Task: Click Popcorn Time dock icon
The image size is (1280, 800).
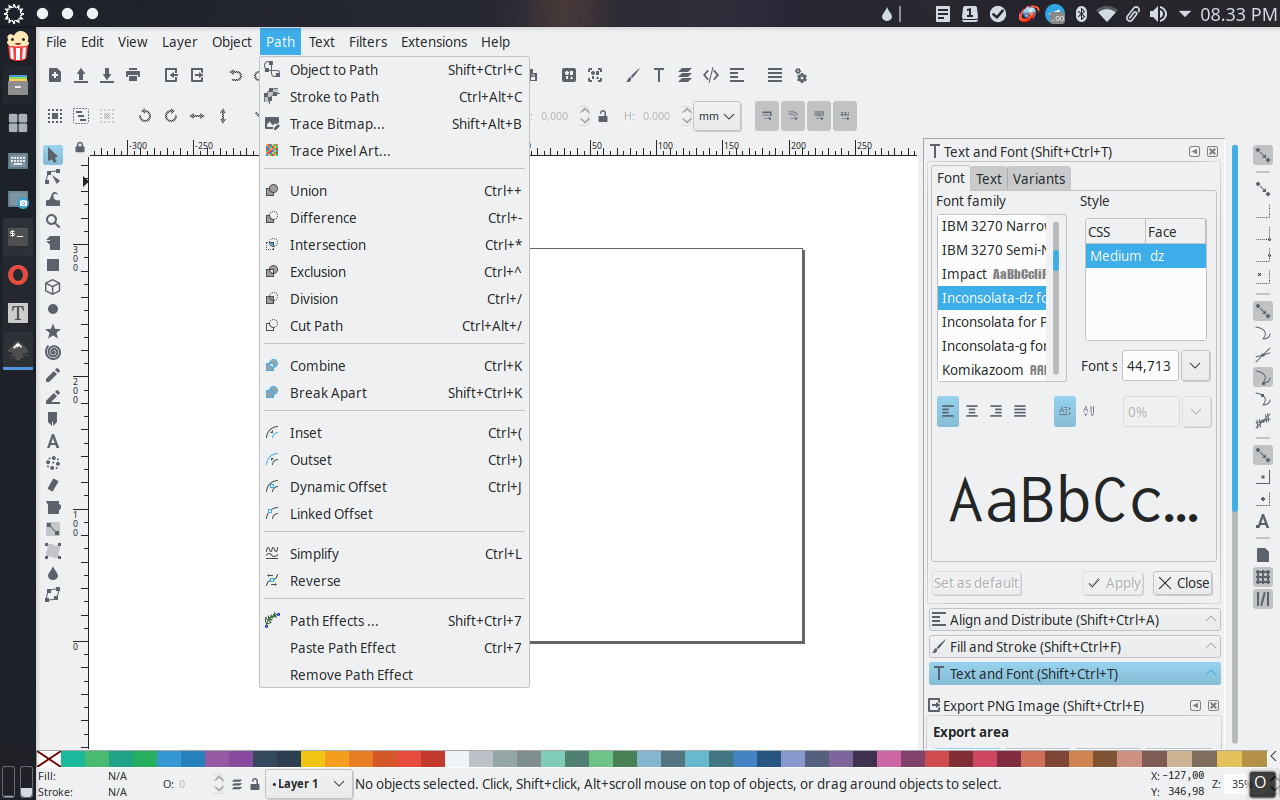Action: pos(18,46)
